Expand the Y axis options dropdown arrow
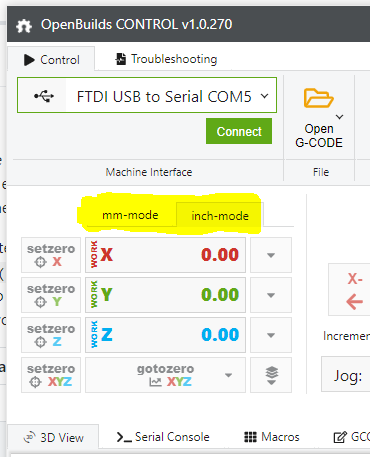Screen dimensions: 370x457 point(271,295)
